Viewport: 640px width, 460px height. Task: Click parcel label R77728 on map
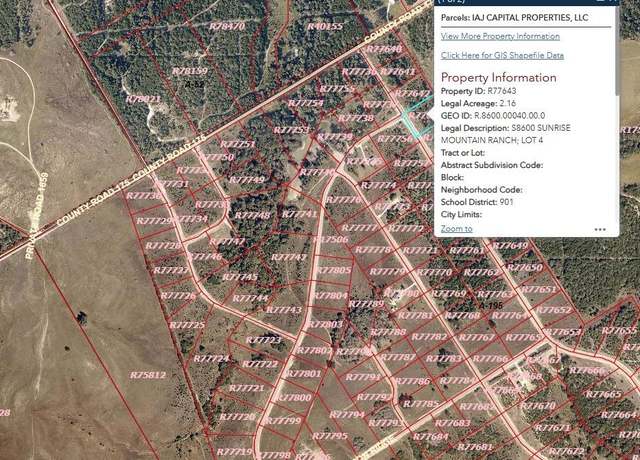[163, 246]
